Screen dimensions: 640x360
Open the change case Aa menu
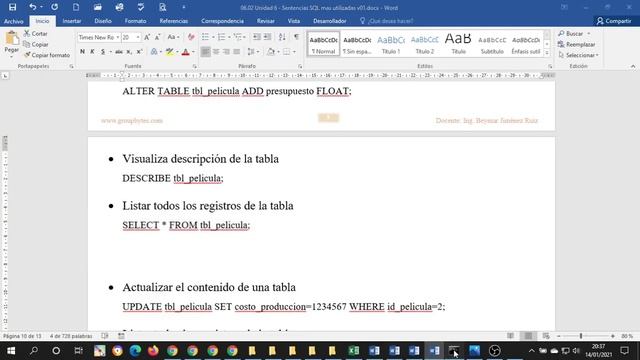pos(173,37)
